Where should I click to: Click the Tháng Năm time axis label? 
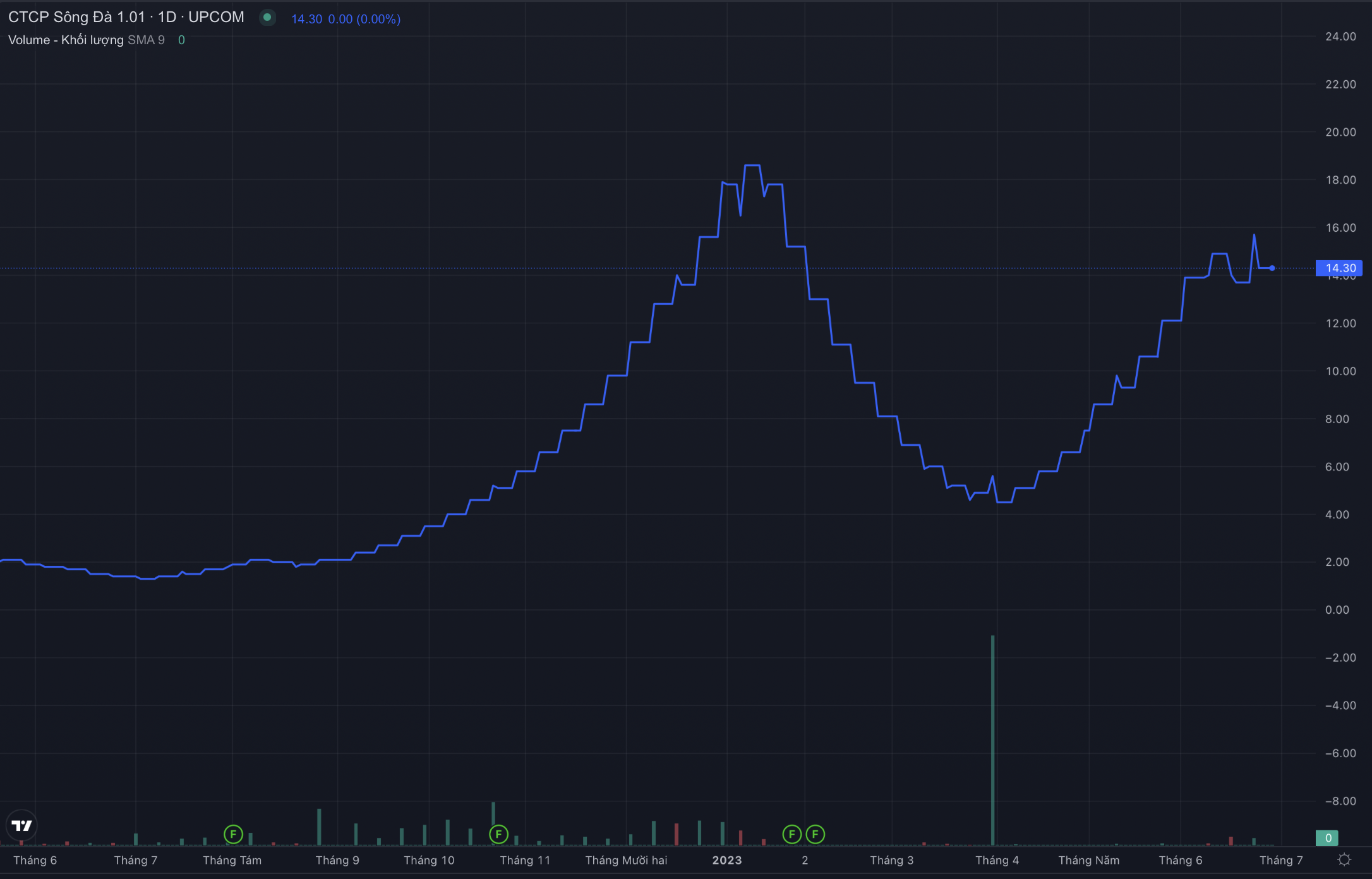1088,860
